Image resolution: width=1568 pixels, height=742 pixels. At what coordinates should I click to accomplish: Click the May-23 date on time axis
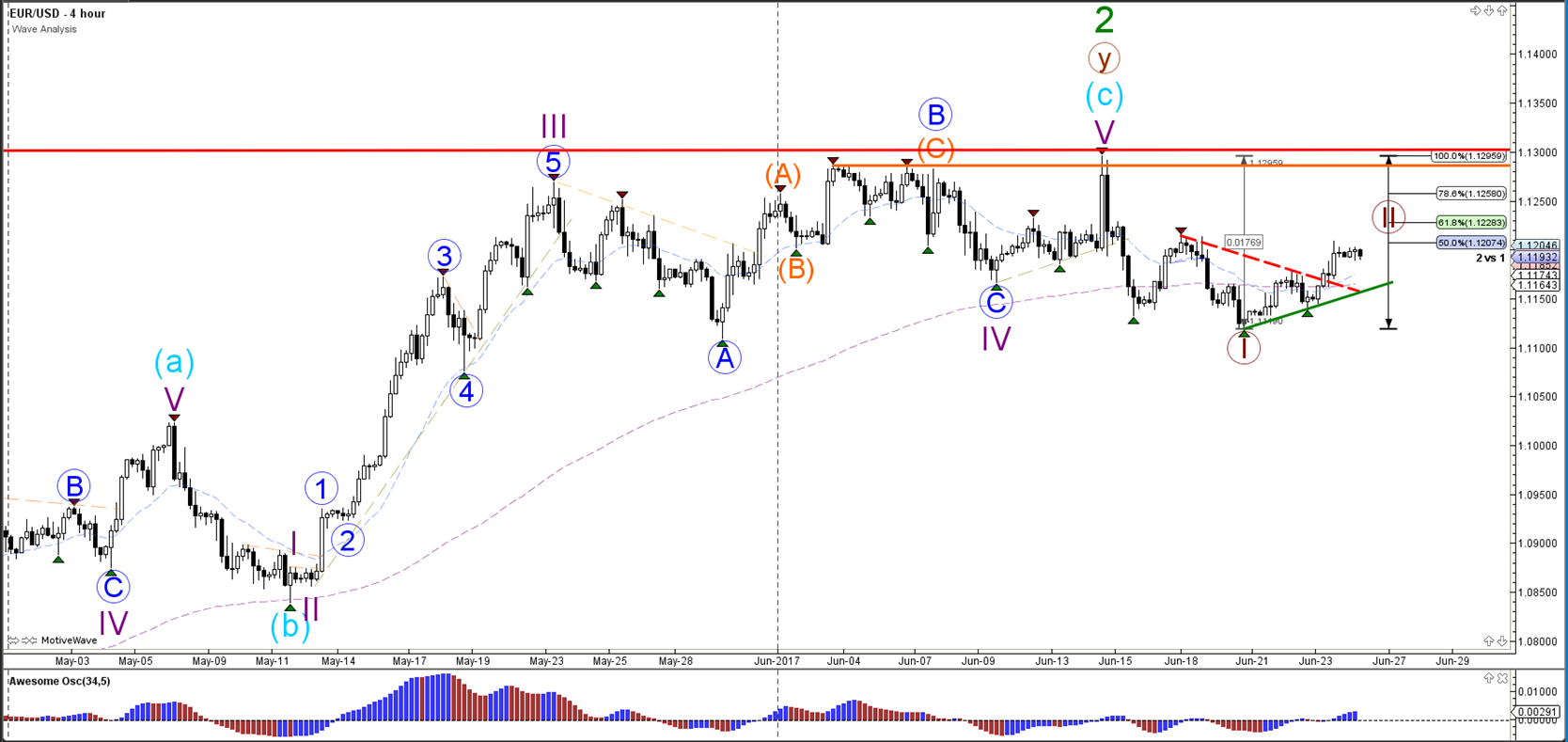click(x=546, y=661)
